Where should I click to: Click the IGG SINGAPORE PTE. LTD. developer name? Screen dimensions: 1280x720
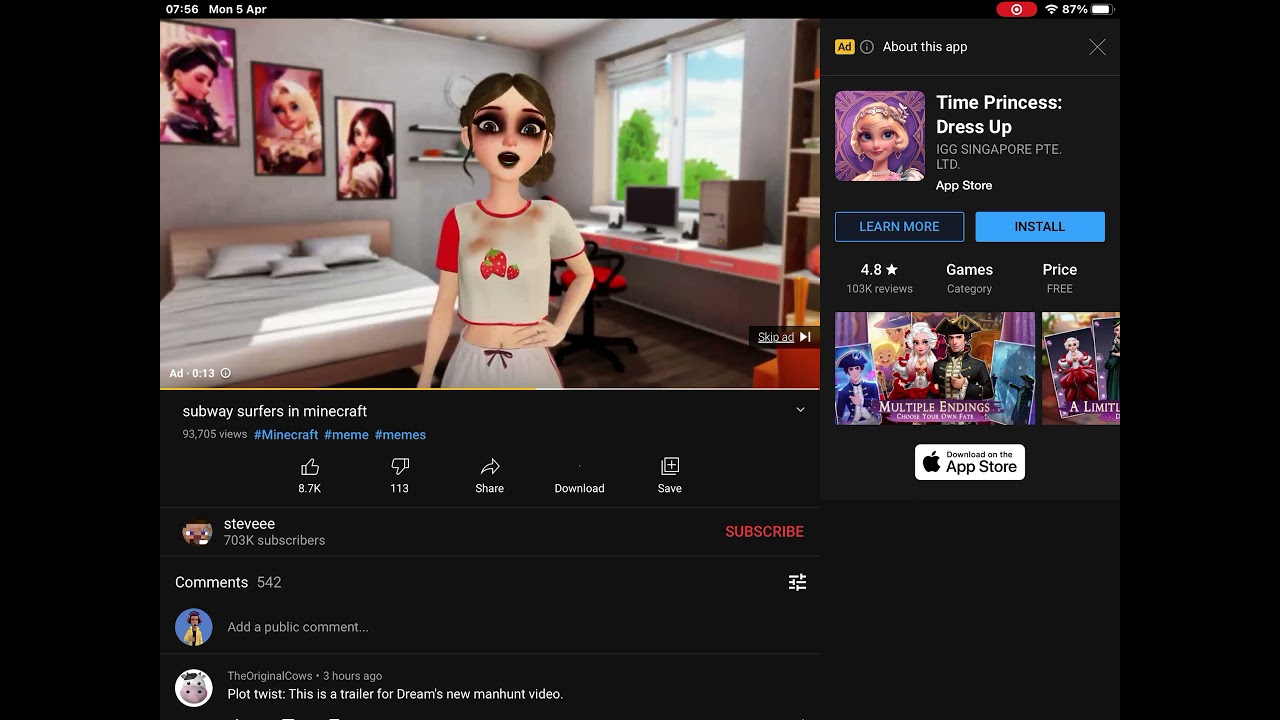(999, 157)
